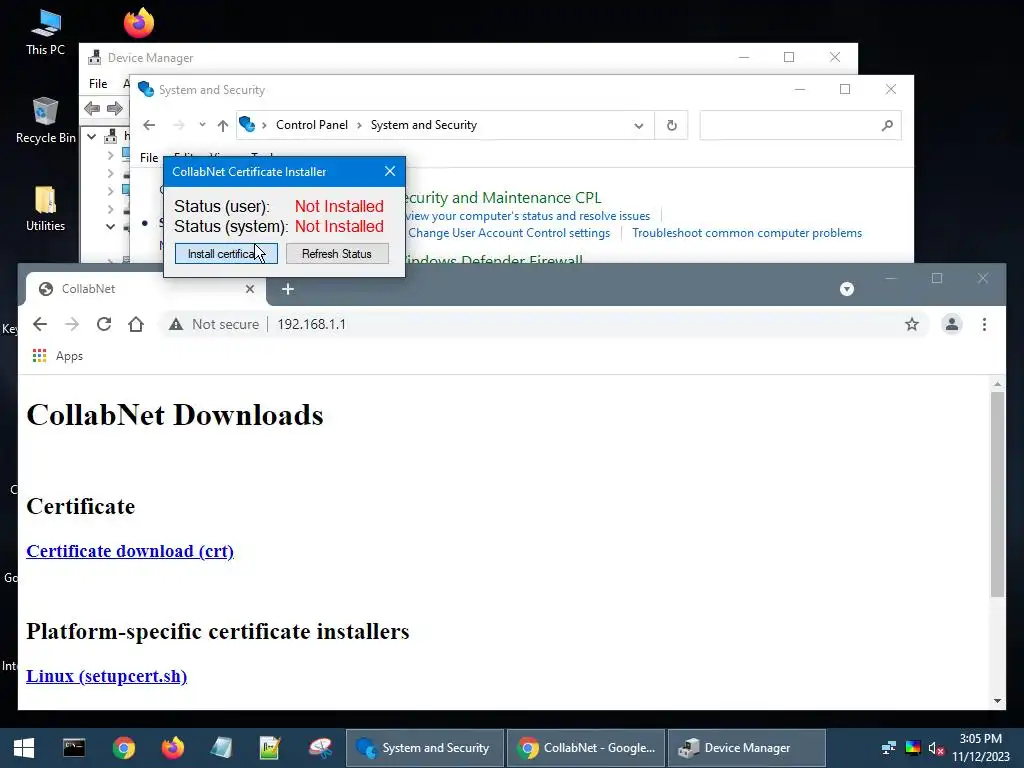
Task: Bookmark this page with star icon
Action: [x=912, y=324]
